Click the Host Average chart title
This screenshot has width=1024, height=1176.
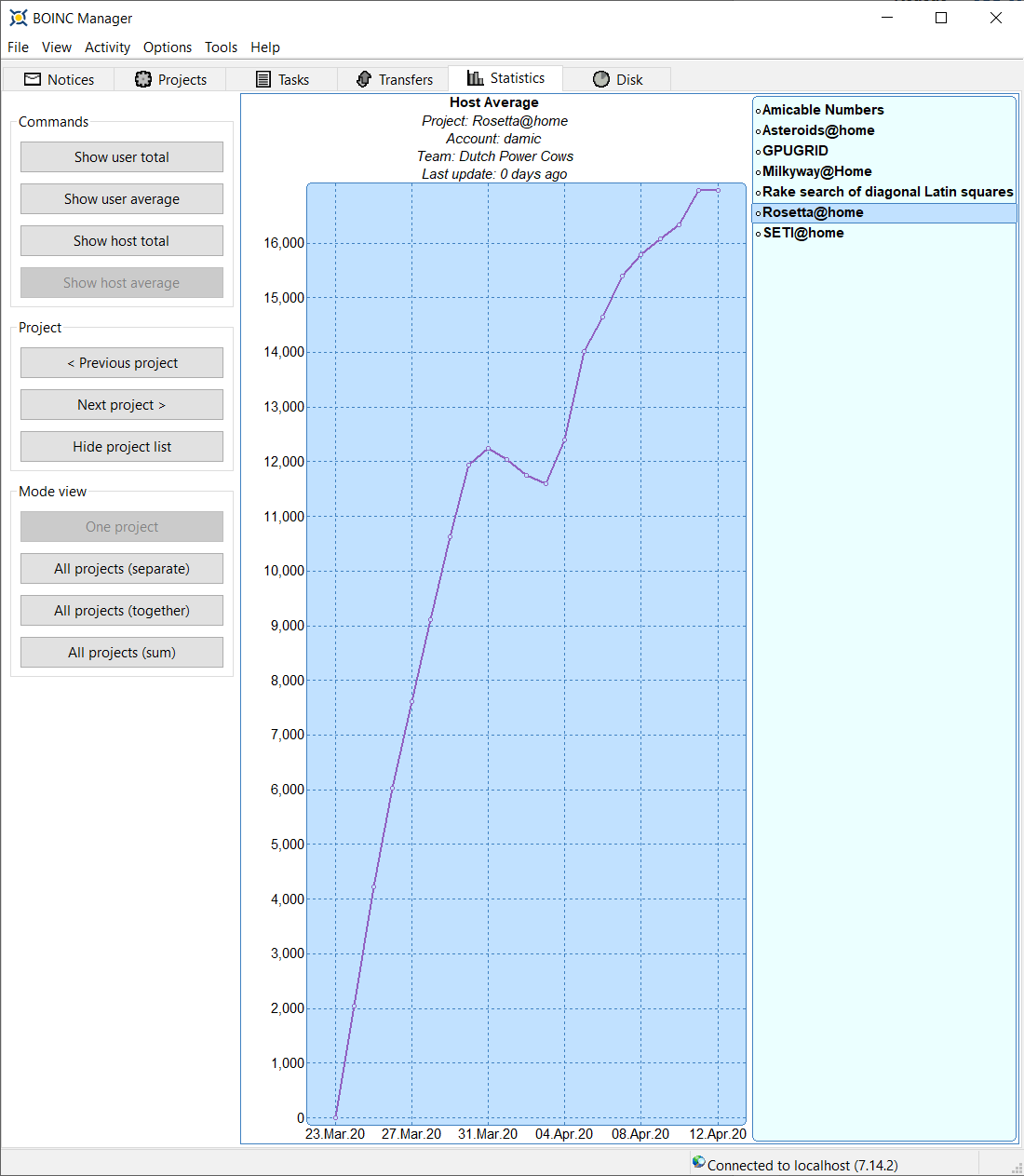tap(494, 102)
